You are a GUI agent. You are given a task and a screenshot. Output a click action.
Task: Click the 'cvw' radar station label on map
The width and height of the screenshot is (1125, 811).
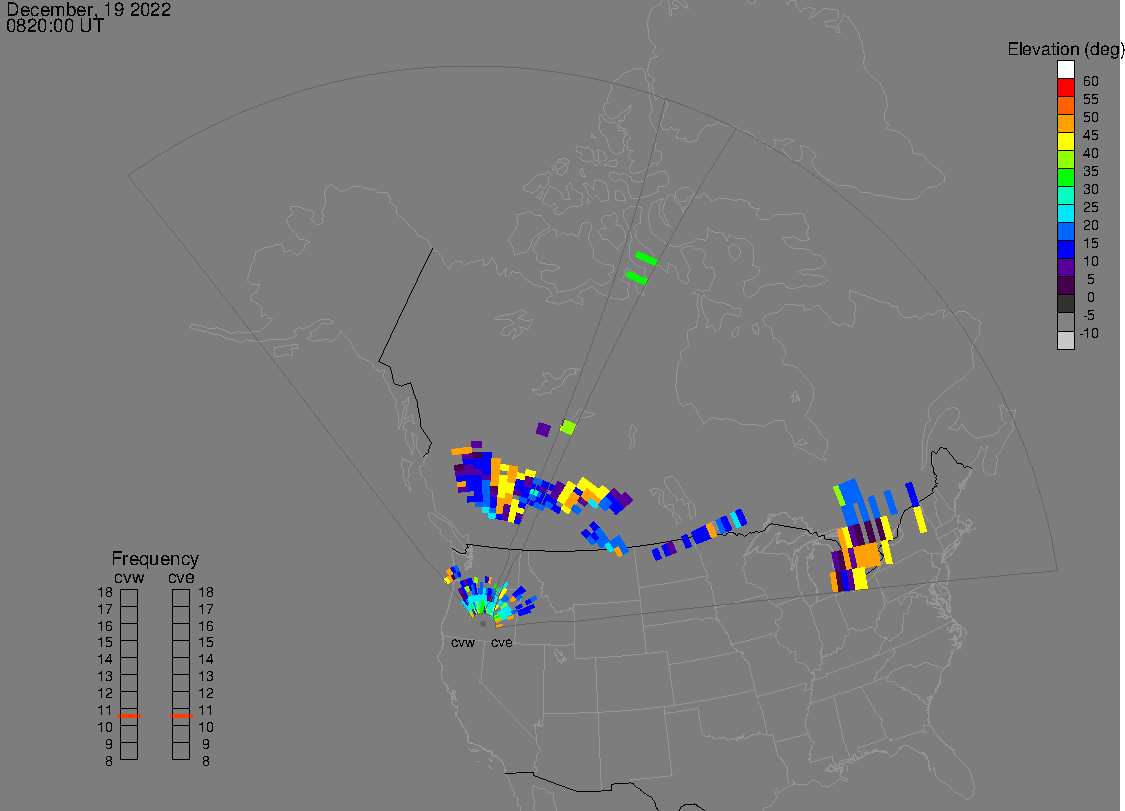[463, 643]
